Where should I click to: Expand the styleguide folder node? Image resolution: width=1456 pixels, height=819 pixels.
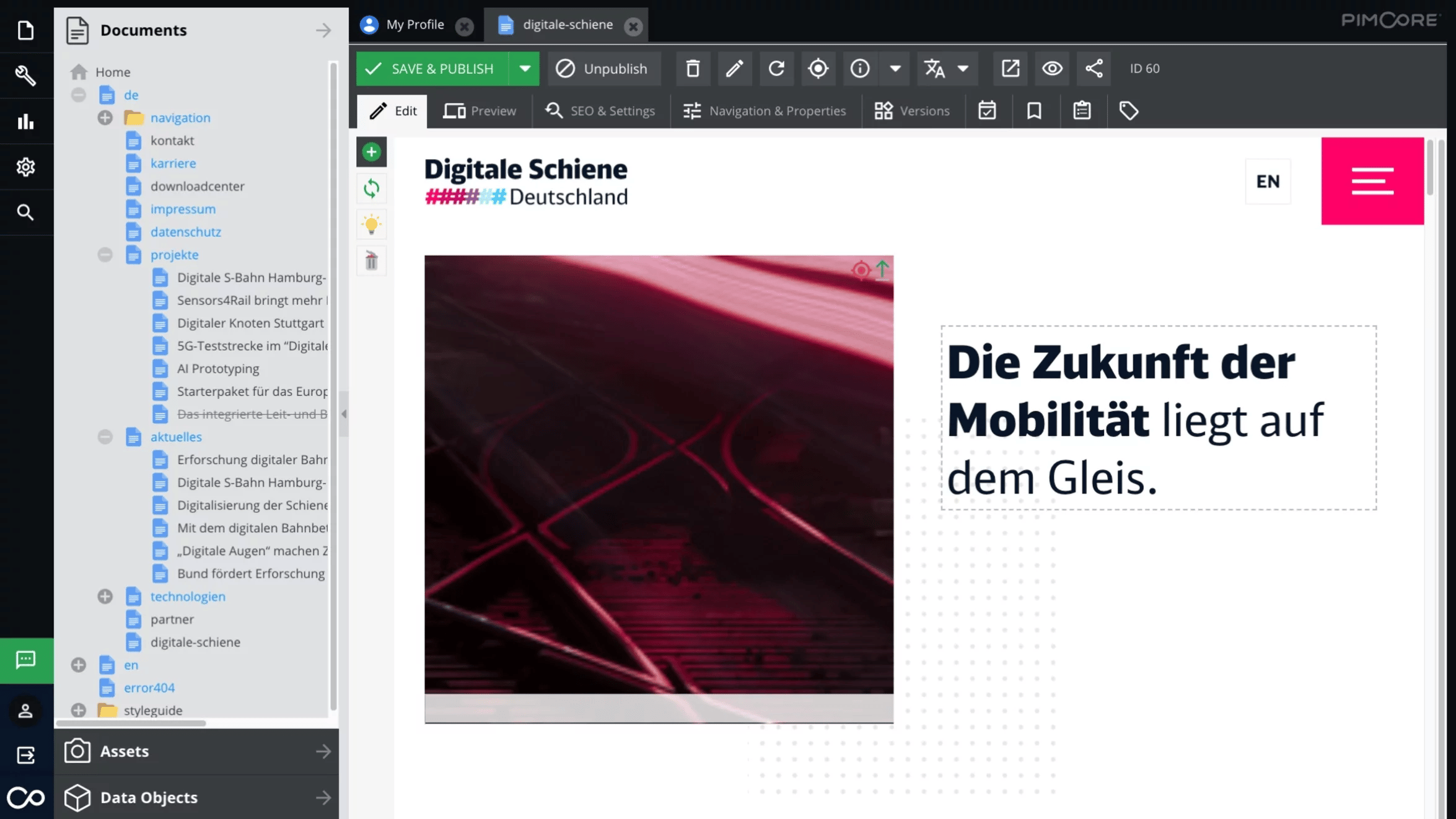(x=78, y=711)
